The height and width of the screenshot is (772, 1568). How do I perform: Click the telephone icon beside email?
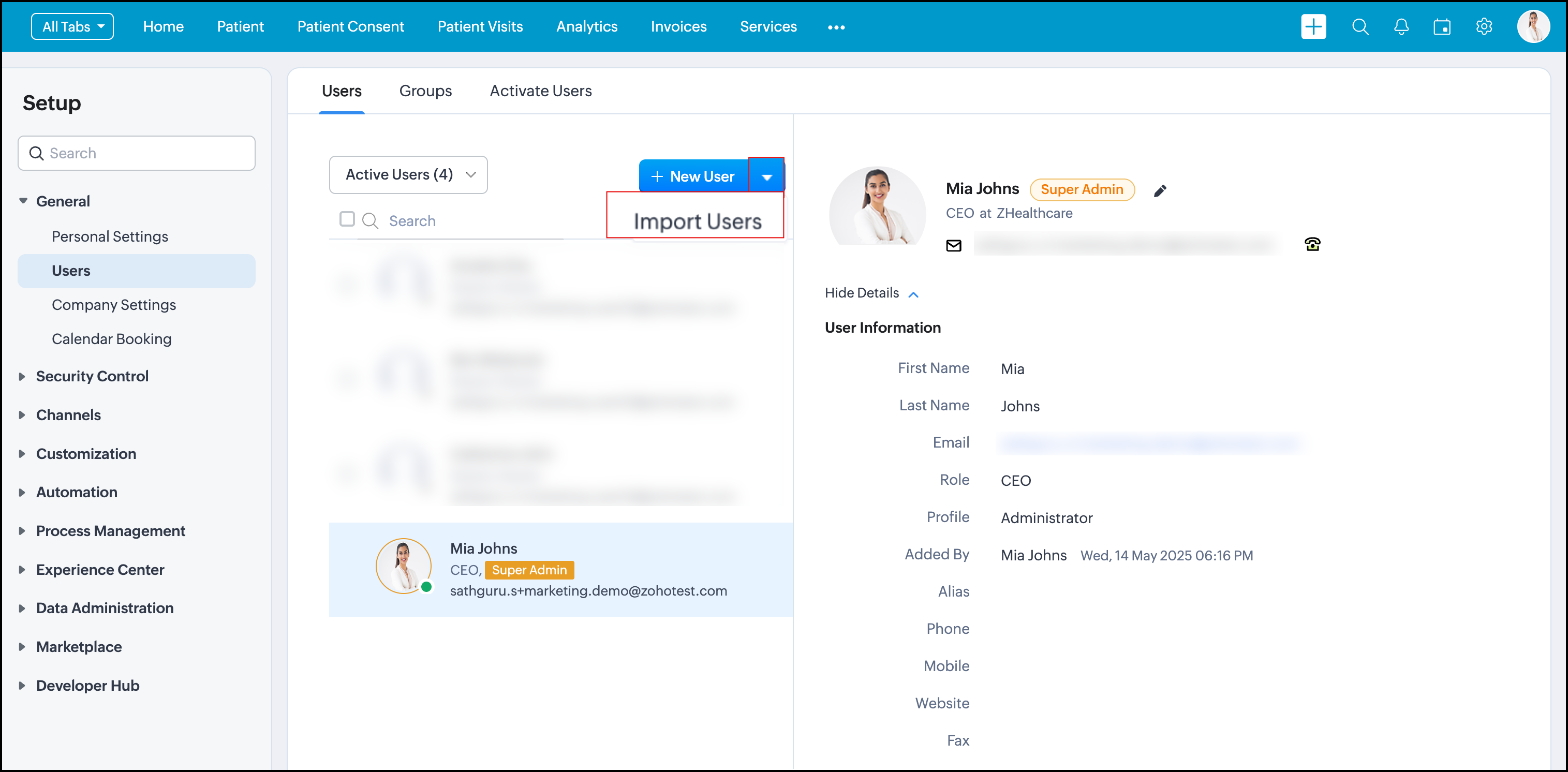pos(1312,245)
